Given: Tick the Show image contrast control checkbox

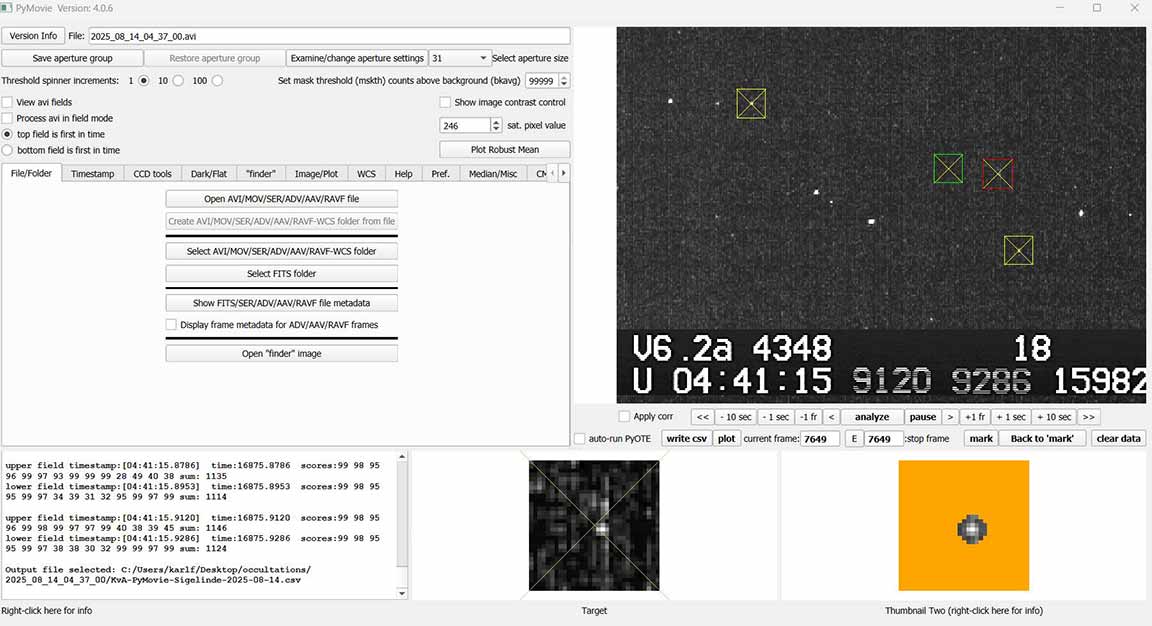Looking at the screenshot, I should click(445, 102).
